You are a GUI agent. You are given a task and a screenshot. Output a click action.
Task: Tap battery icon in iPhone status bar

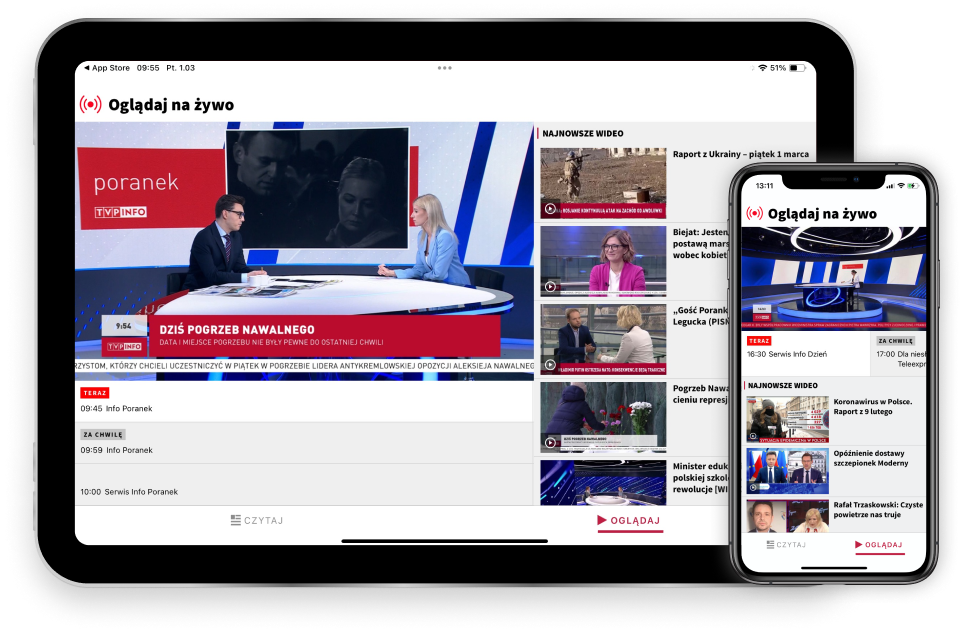(x=913, y=186)
